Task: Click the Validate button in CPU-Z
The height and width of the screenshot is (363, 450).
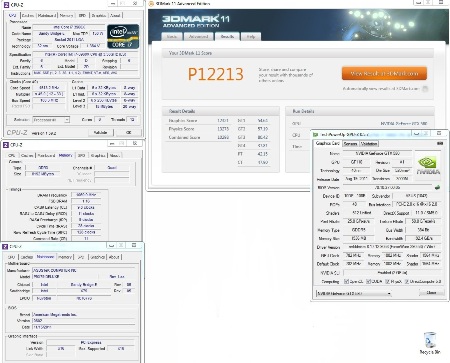Action: 100,132
